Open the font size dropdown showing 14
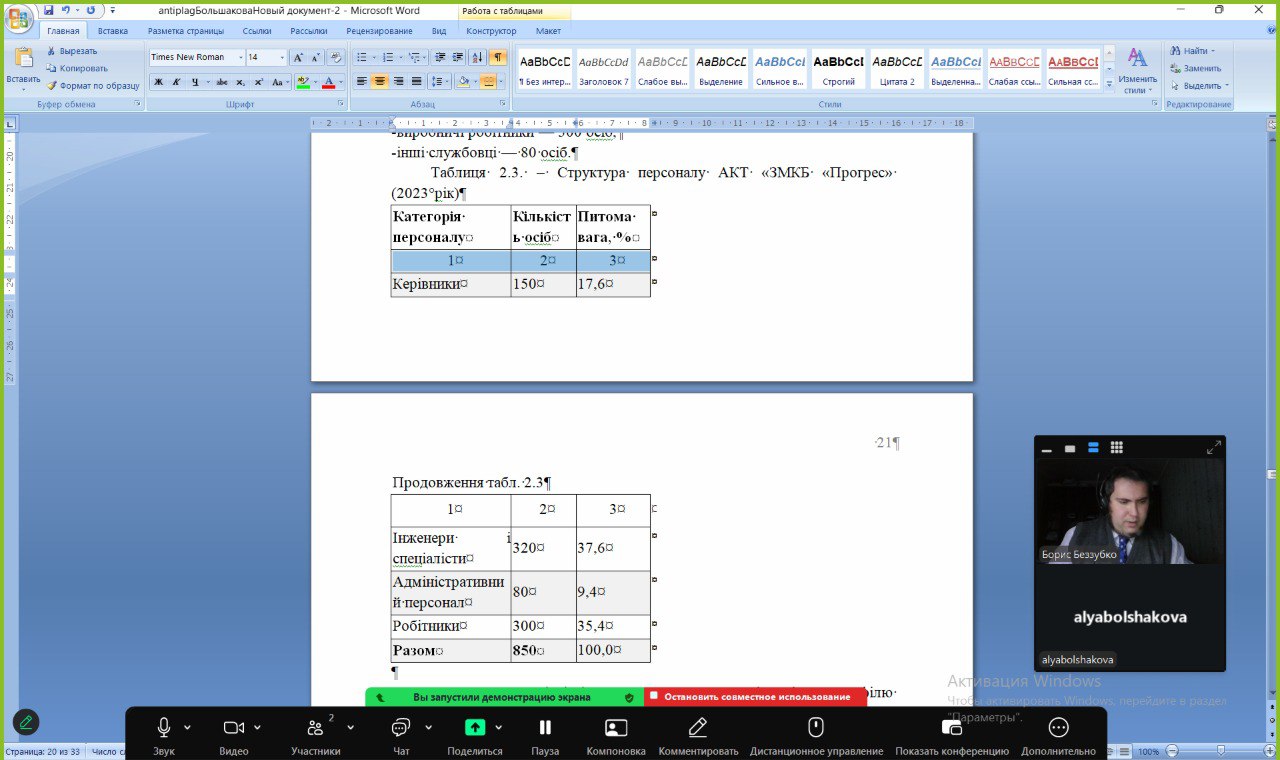Image resolution: width=1280 pixels, height=760 pixels. (282, 57)
